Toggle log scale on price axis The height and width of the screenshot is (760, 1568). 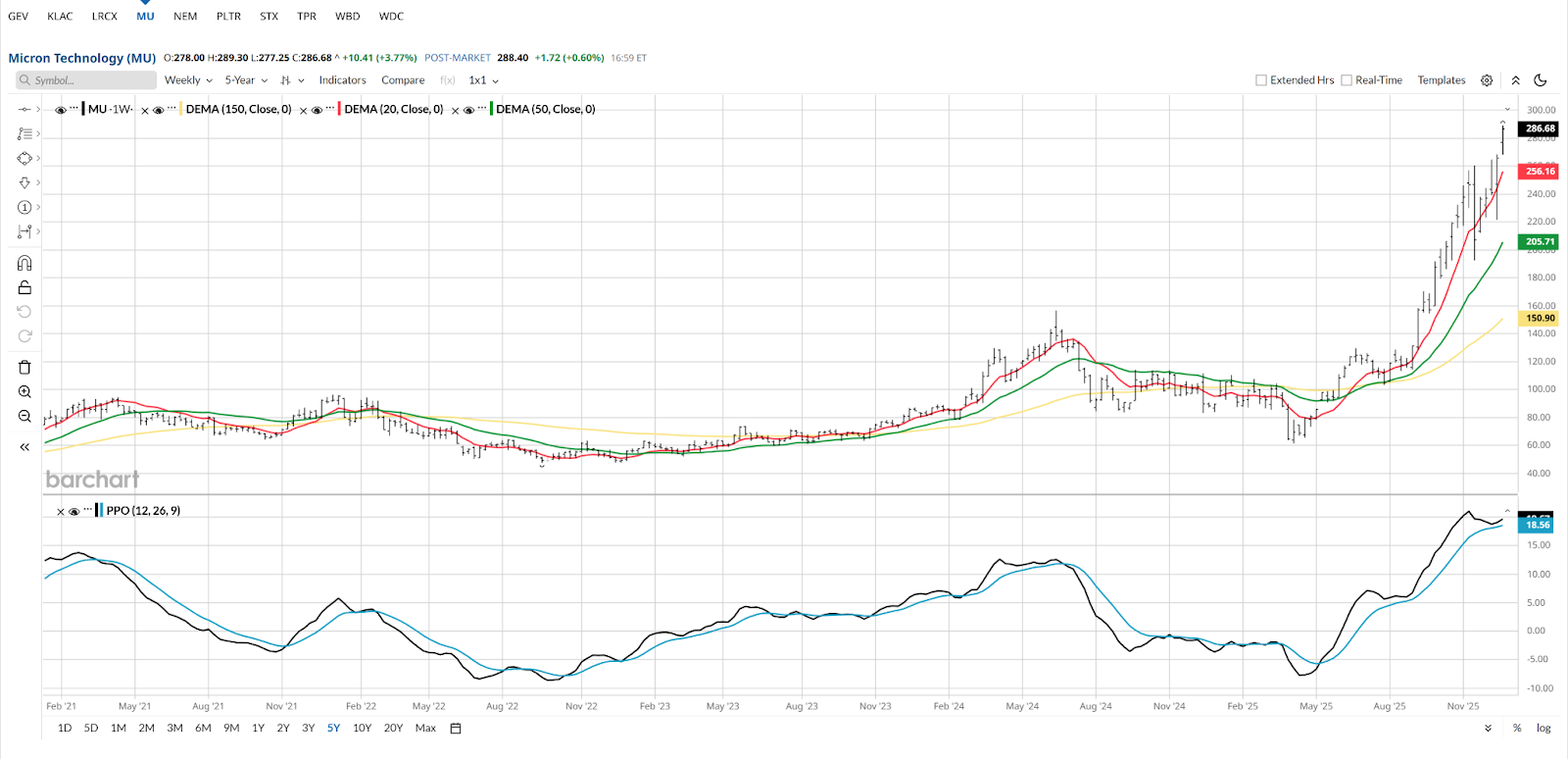pyautogui.click(x=1543, y=729)
